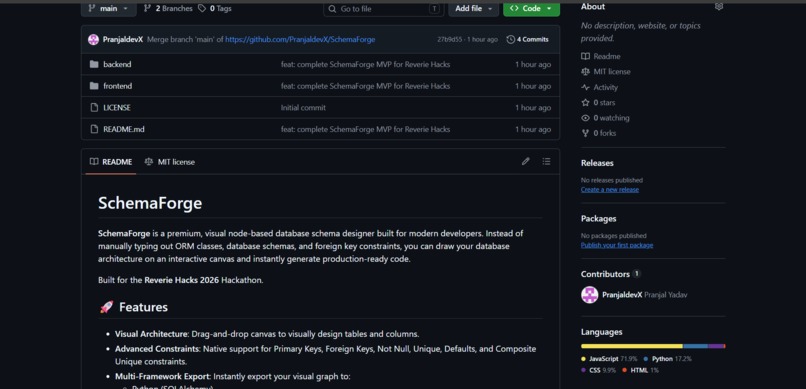The height and width of the screenshot is (389, 806).
Task: View the 0 Tags link
Action: click(215, 8)
